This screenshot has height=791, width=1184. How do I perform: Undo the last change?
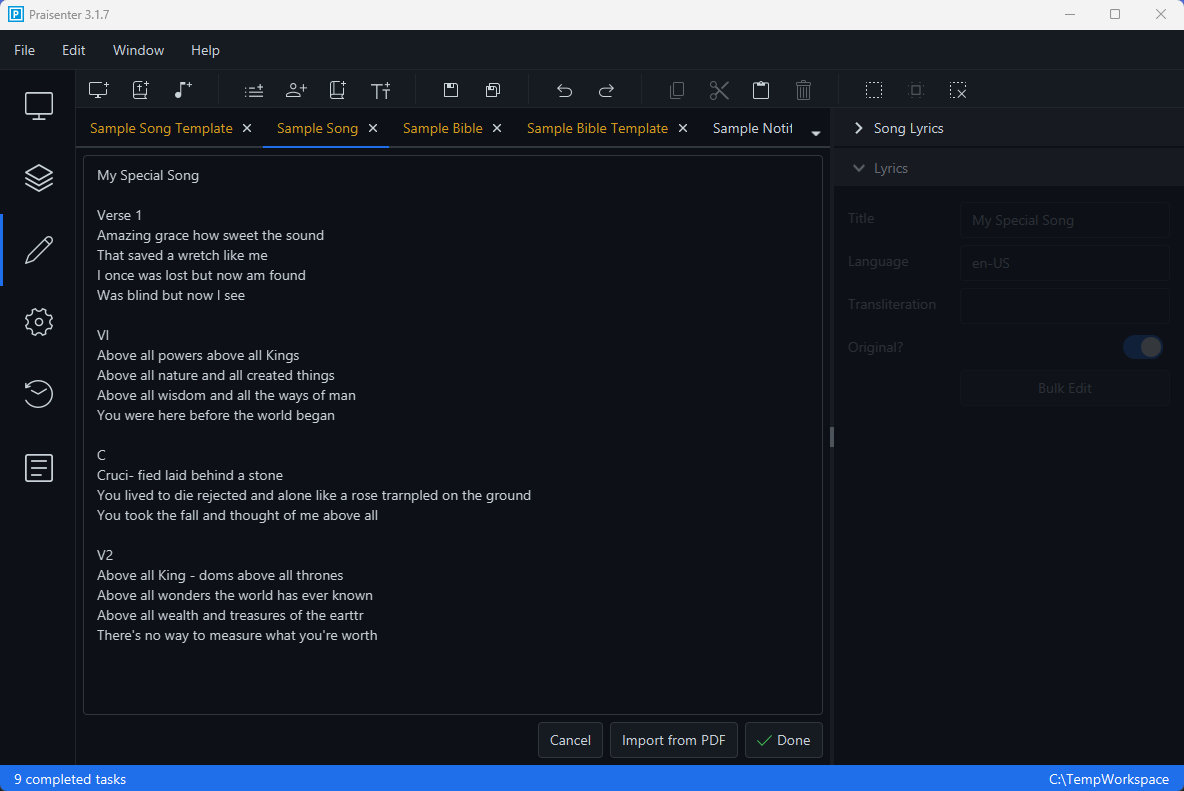(563, 89)
